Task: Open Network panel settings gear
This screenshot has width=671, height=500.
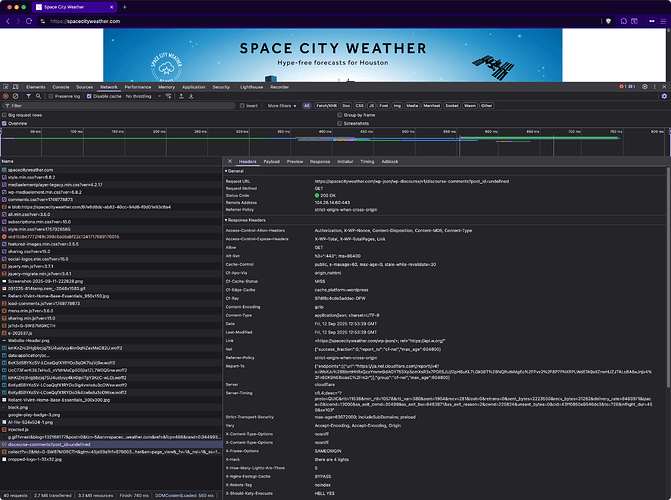Action: point(664,96)
